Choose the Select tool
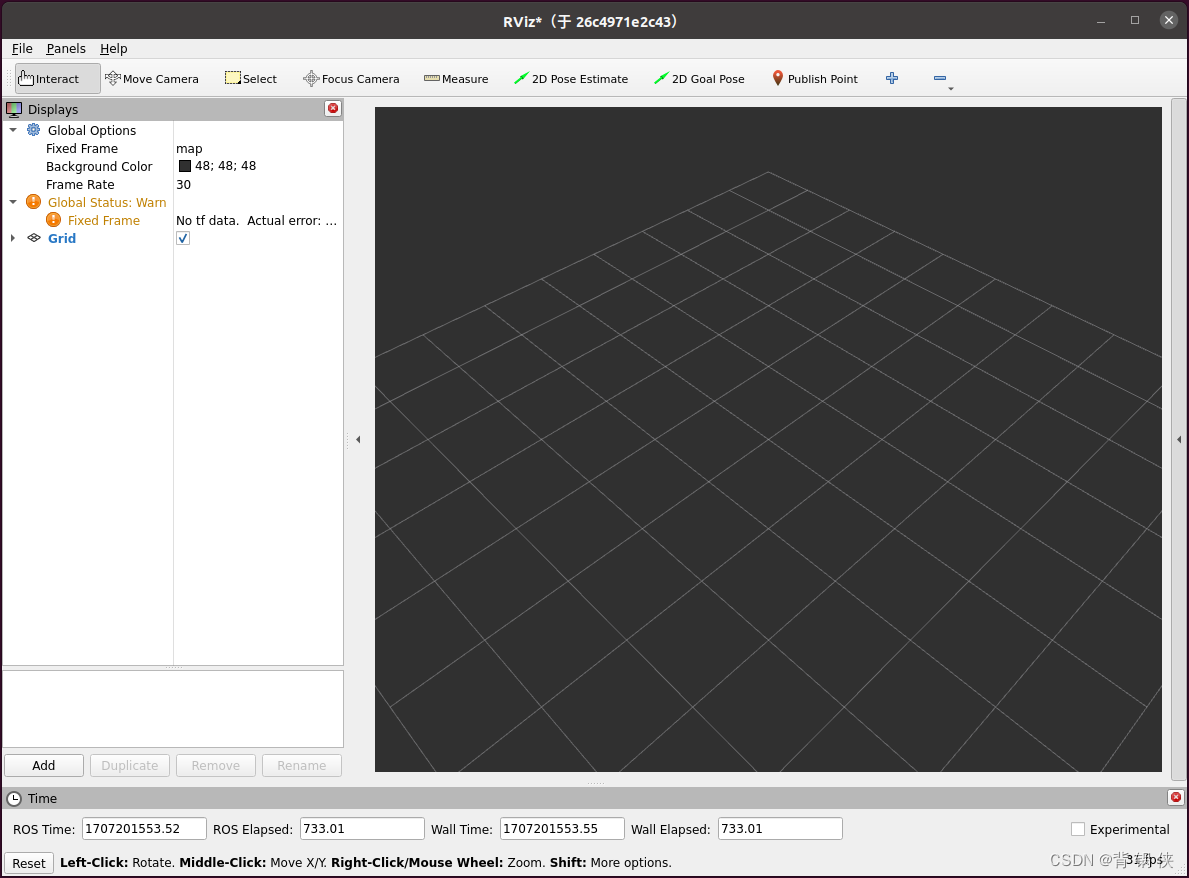This screenshot has height=878, width=1189. click(250, 79)
